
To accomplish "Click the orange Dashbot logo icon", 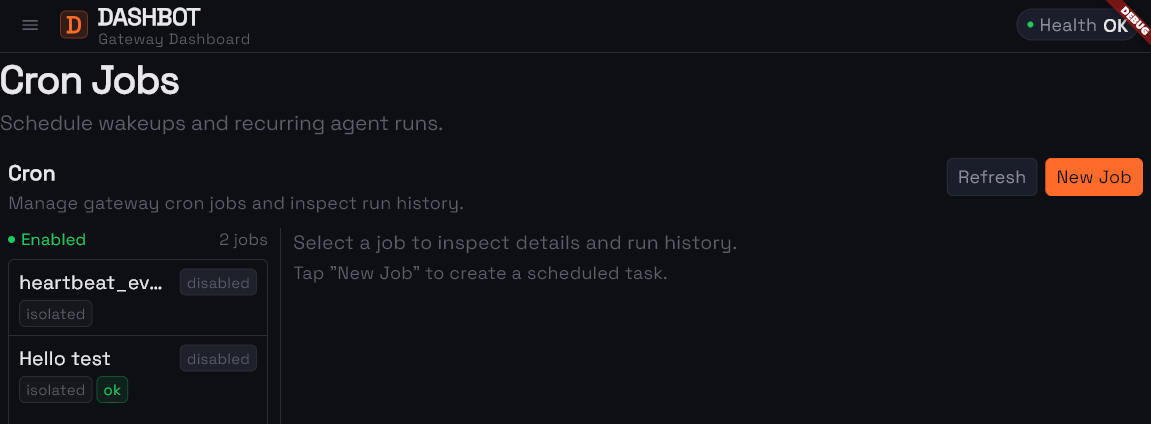I will 74,25.
